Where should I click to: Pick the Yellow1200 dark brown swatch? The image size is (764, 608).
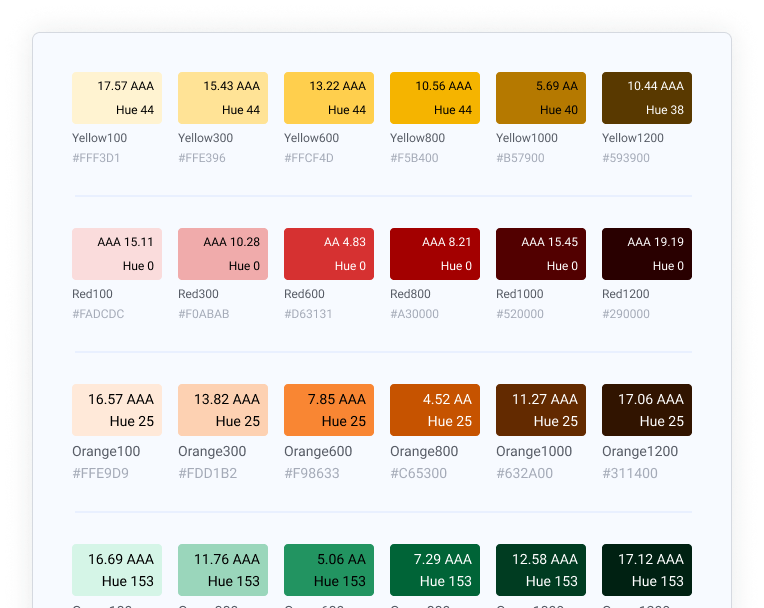(x=647, y=98)
